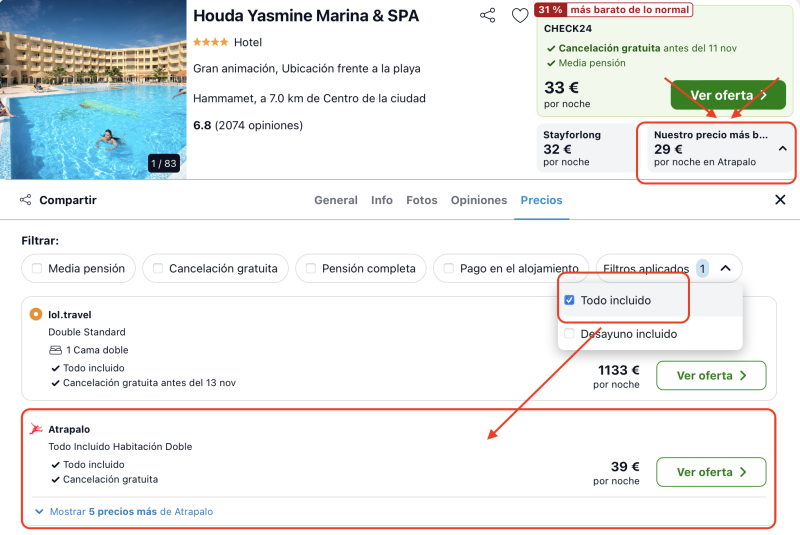
Task: Click the 1133 € por noche price
Action: click(617, 376)
